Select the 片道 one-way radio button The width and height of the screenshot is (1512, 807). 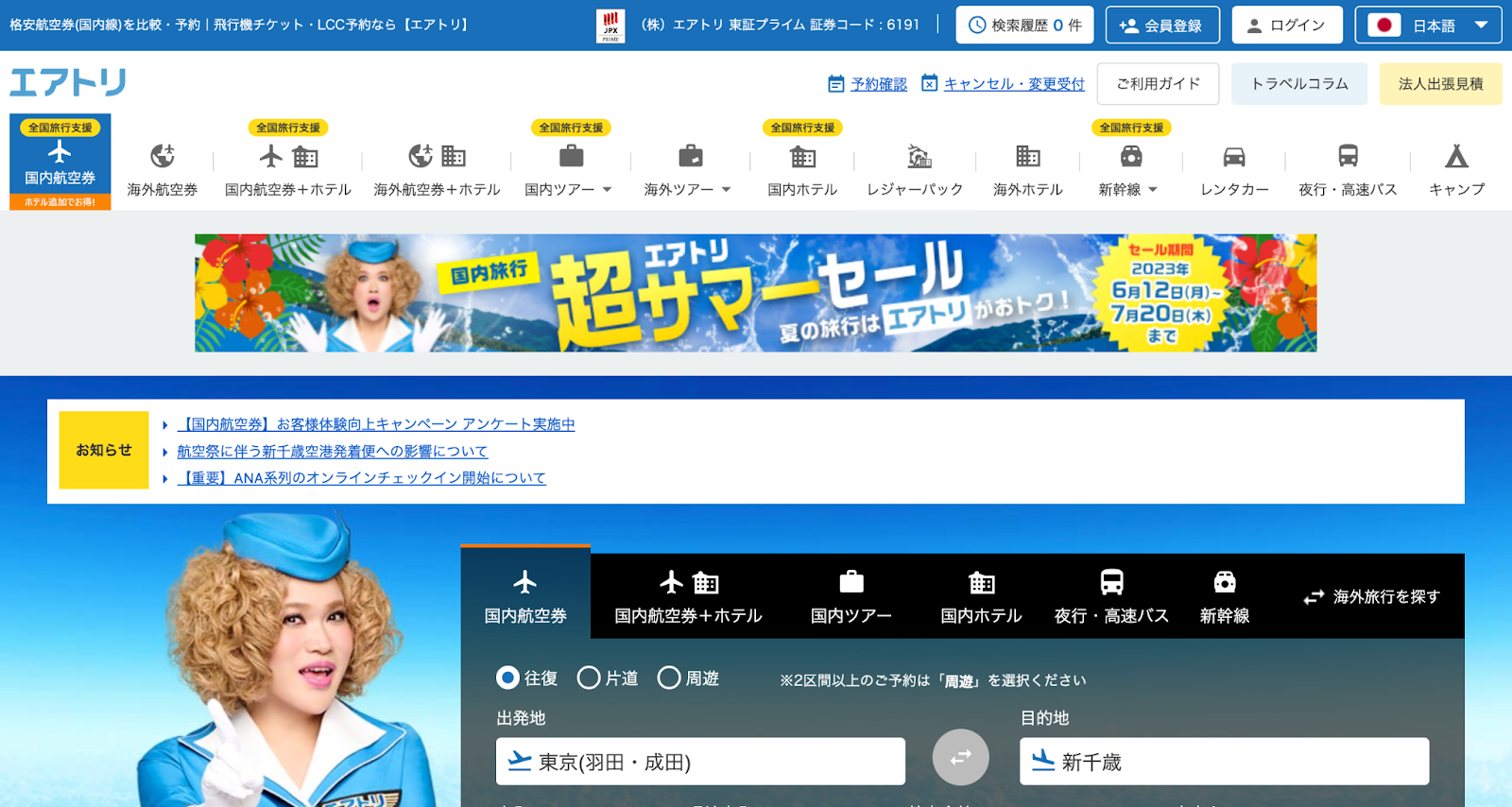[x=589, y=678]
